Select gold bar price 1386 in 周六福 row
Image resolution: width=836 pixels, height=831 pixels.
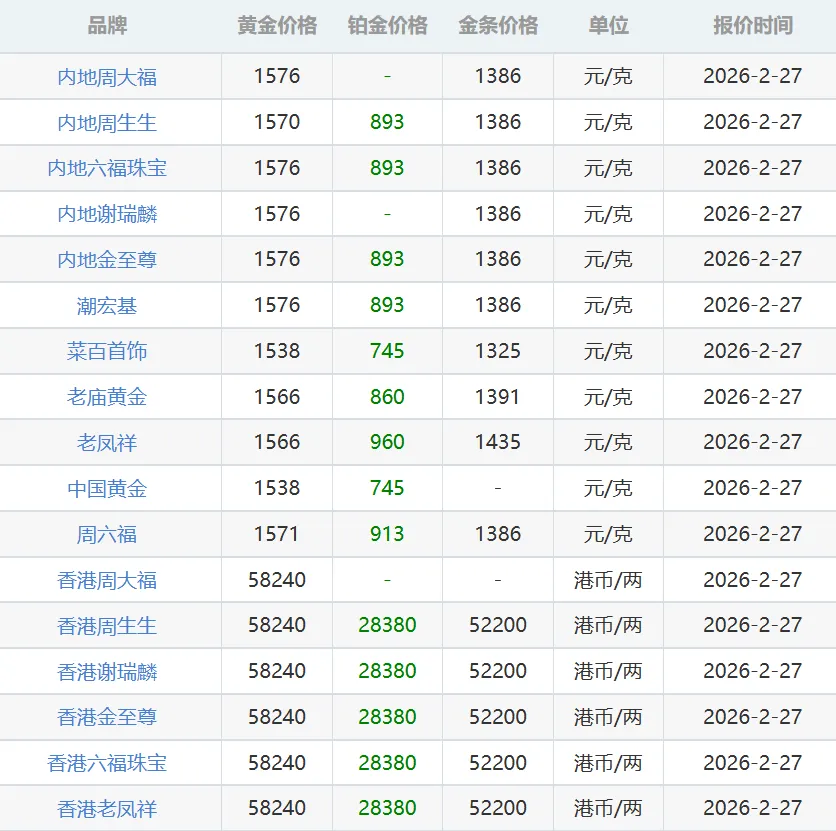tap(498, 534)
